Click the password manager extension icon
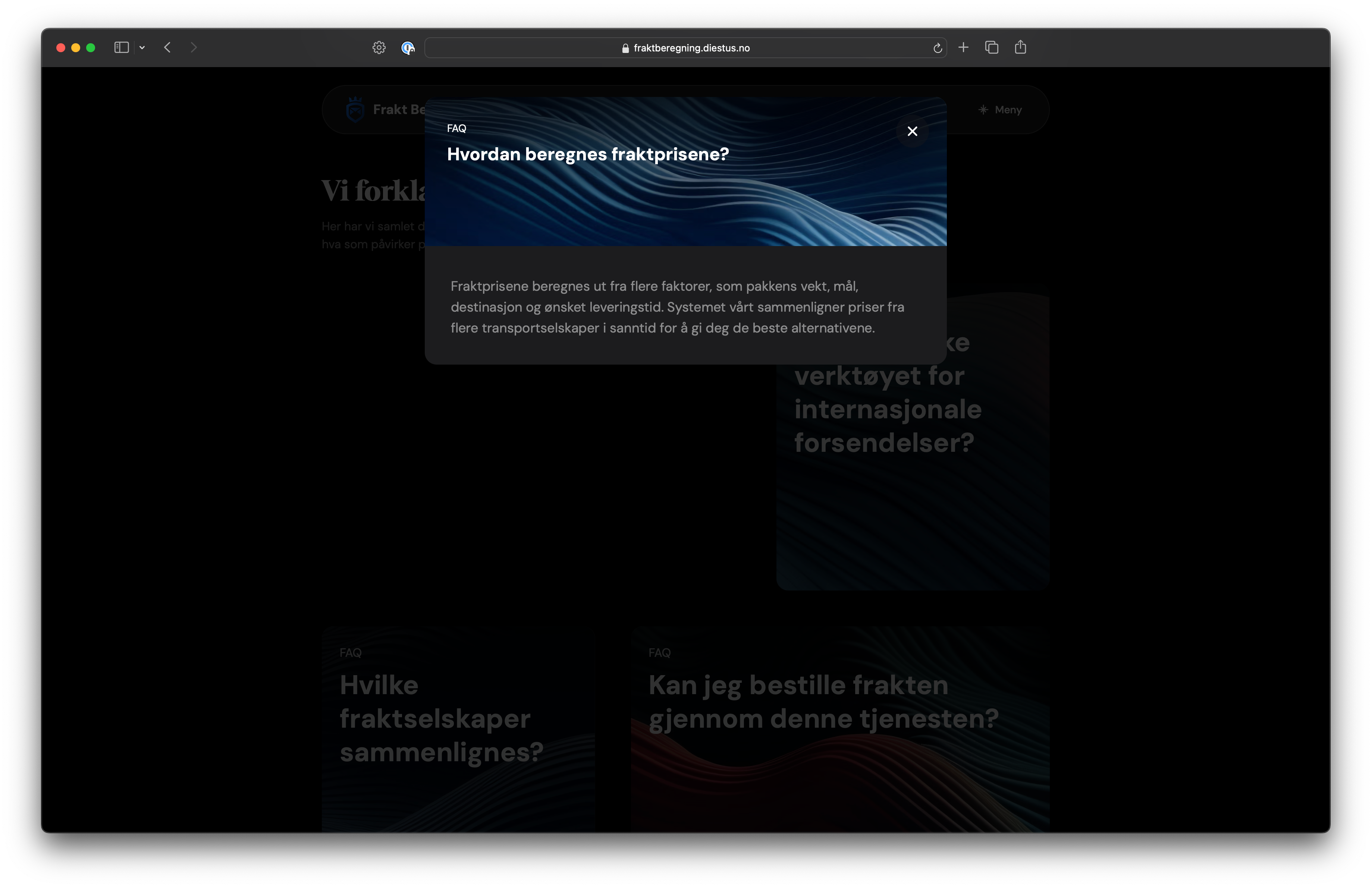 pyautogui.click(x=408, y=48)
